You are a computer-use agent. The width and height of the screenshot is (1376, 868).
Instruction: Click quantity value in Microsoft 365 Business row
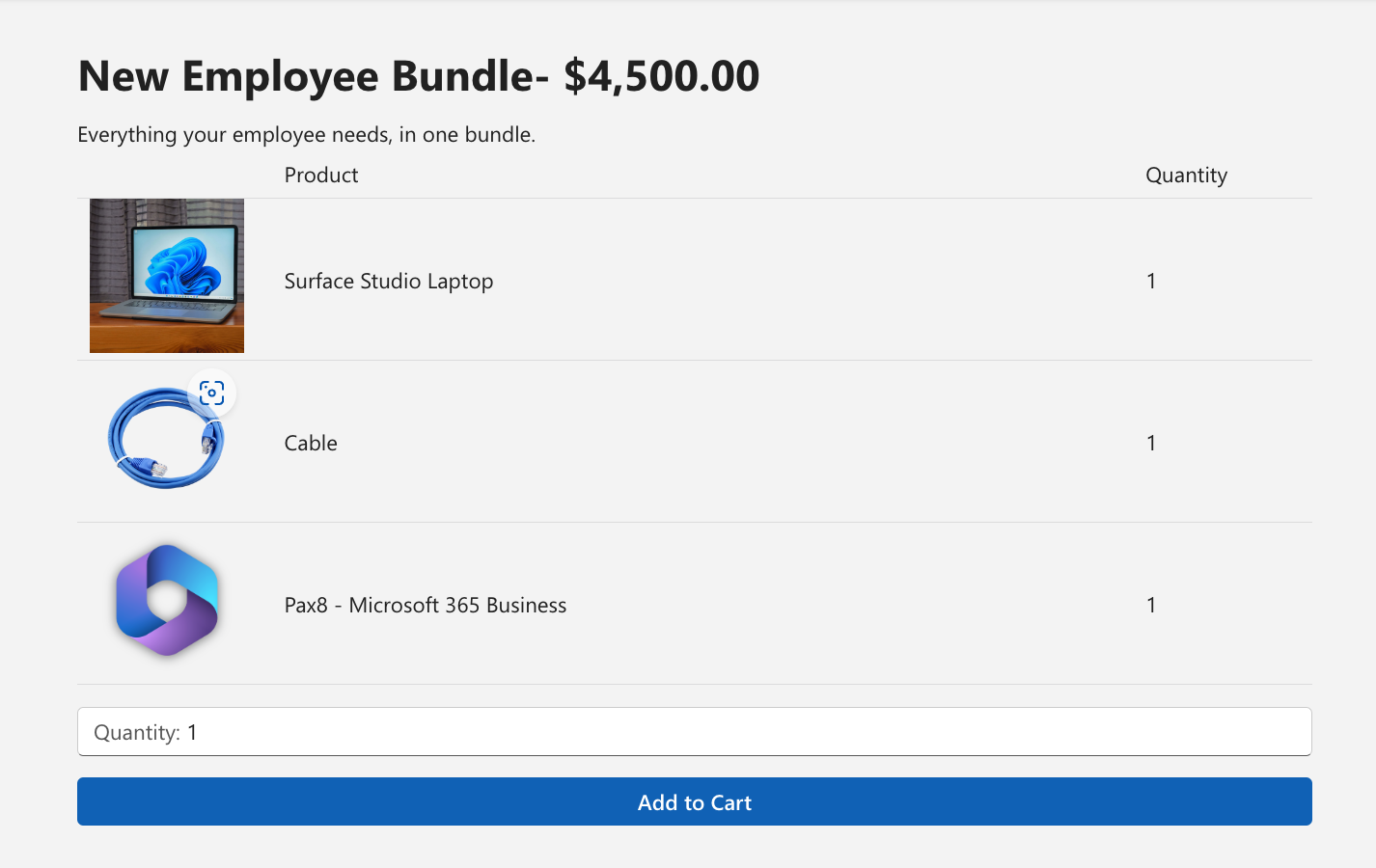[x=1151, y=605]
